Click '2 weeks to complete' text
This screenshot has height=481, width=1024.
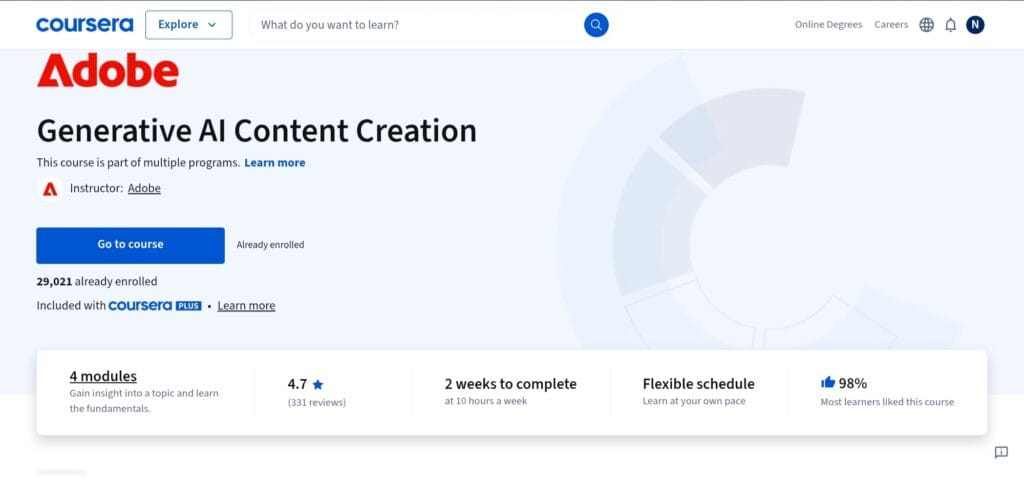(511, 384)
